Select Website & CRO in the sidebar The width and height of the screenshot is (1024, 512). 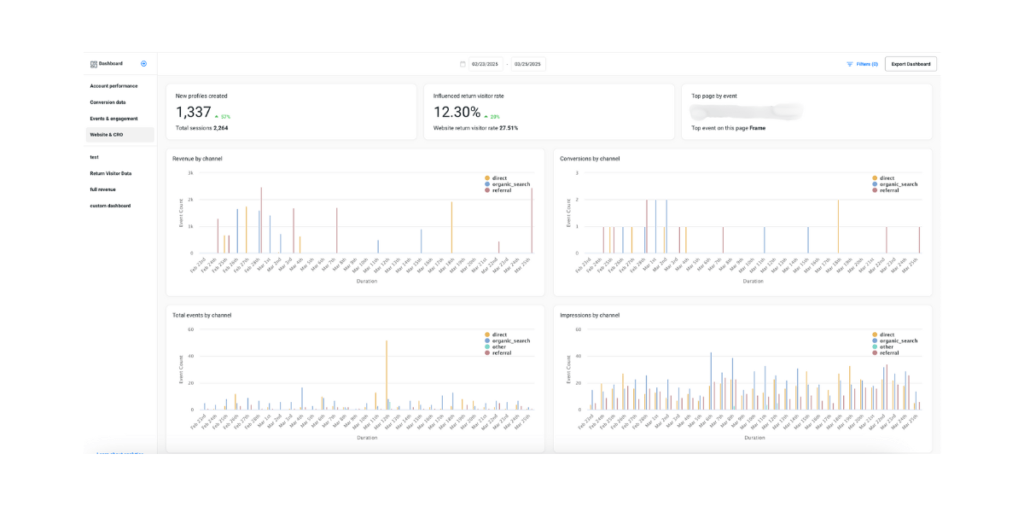click(x=120, y=135)
